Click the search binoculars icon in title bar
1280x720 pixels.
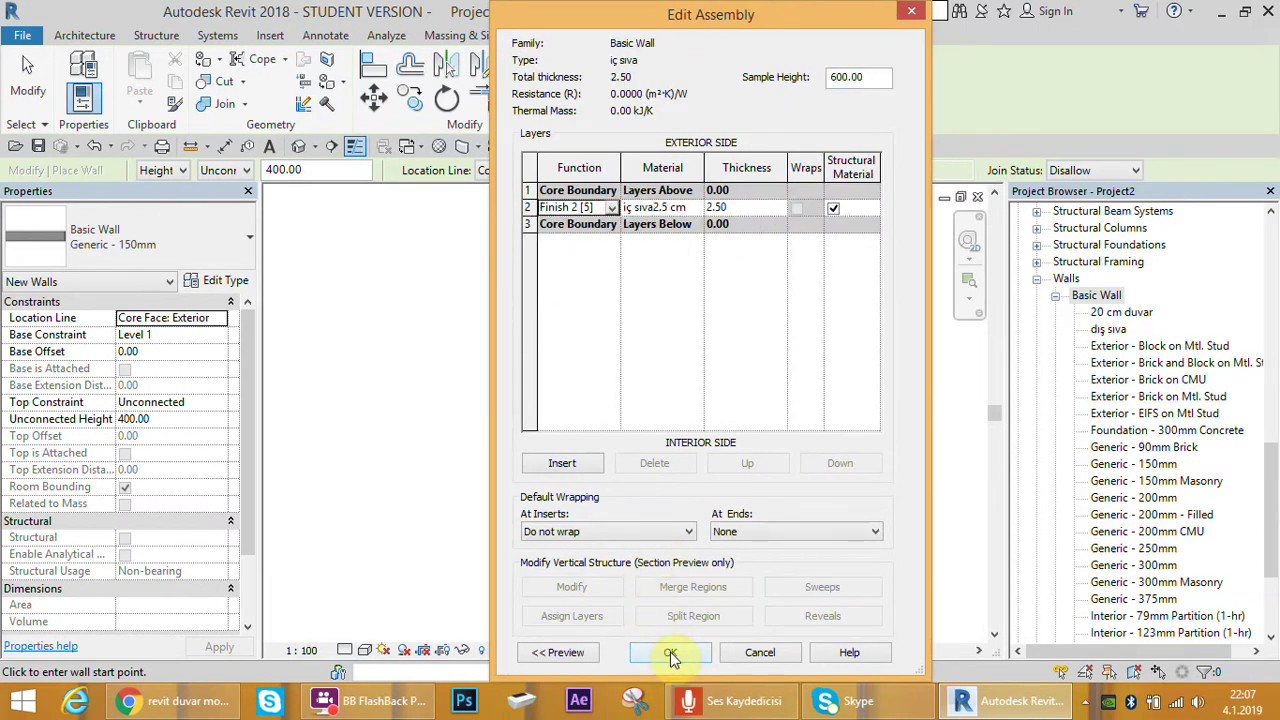tap(959, 11)
